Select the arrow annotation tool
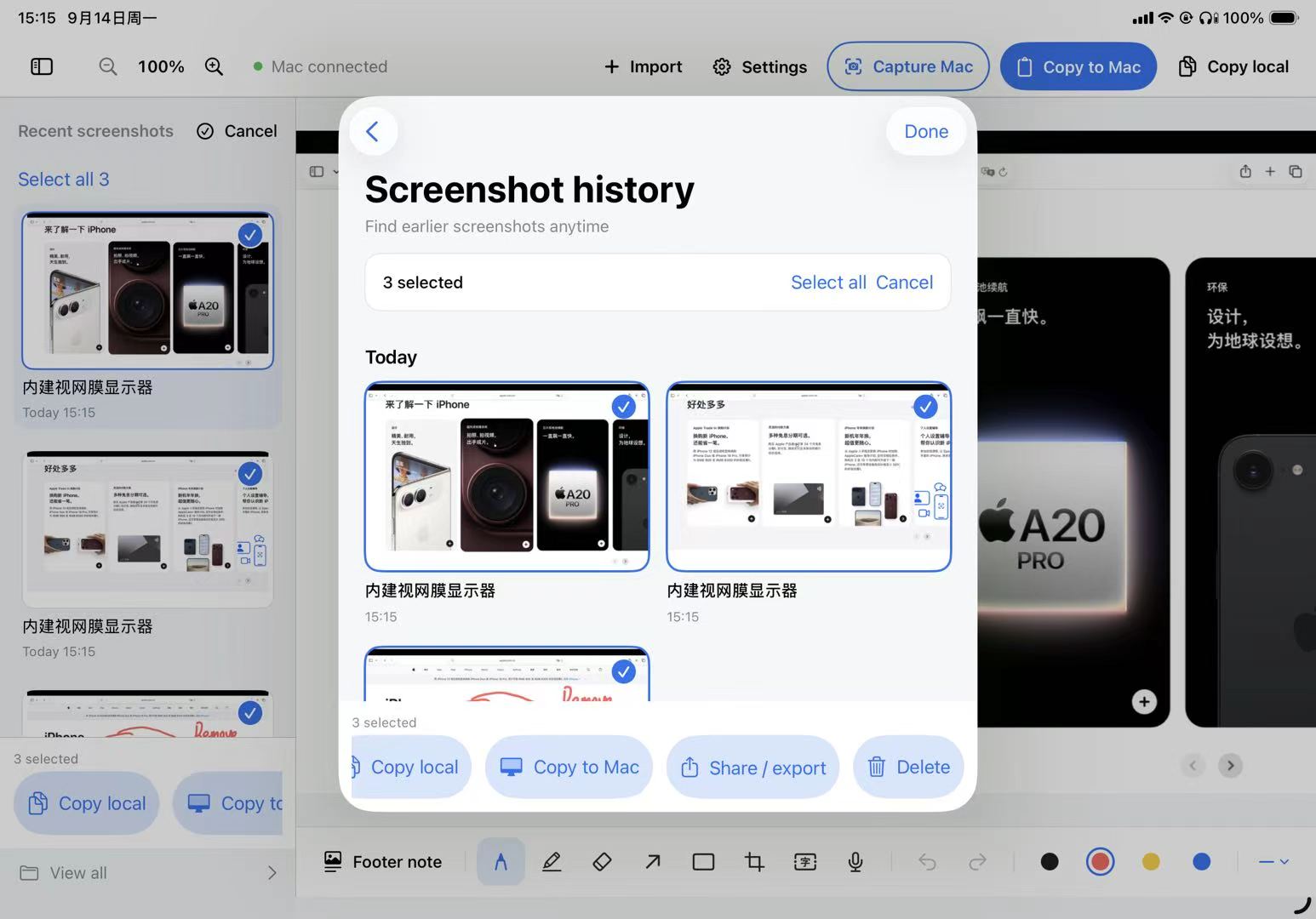Image resolution: width=1316 pixels, height=919 pixels. point(653,862)
